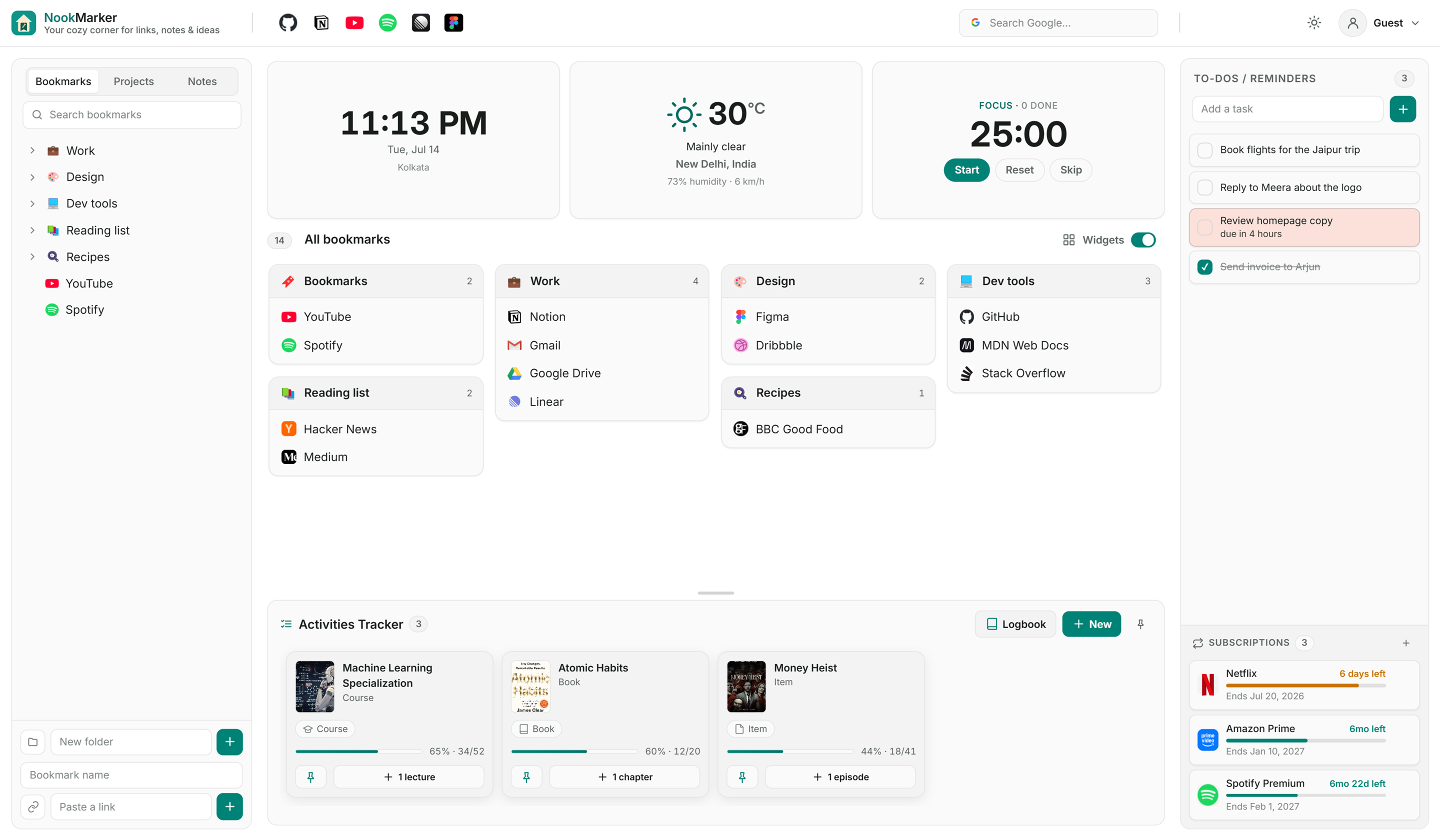This screenshot has height=840, width=1440.
Task: Add a new subscription with plus icon
Action: pyautogui.click(x=1405, y=643)
